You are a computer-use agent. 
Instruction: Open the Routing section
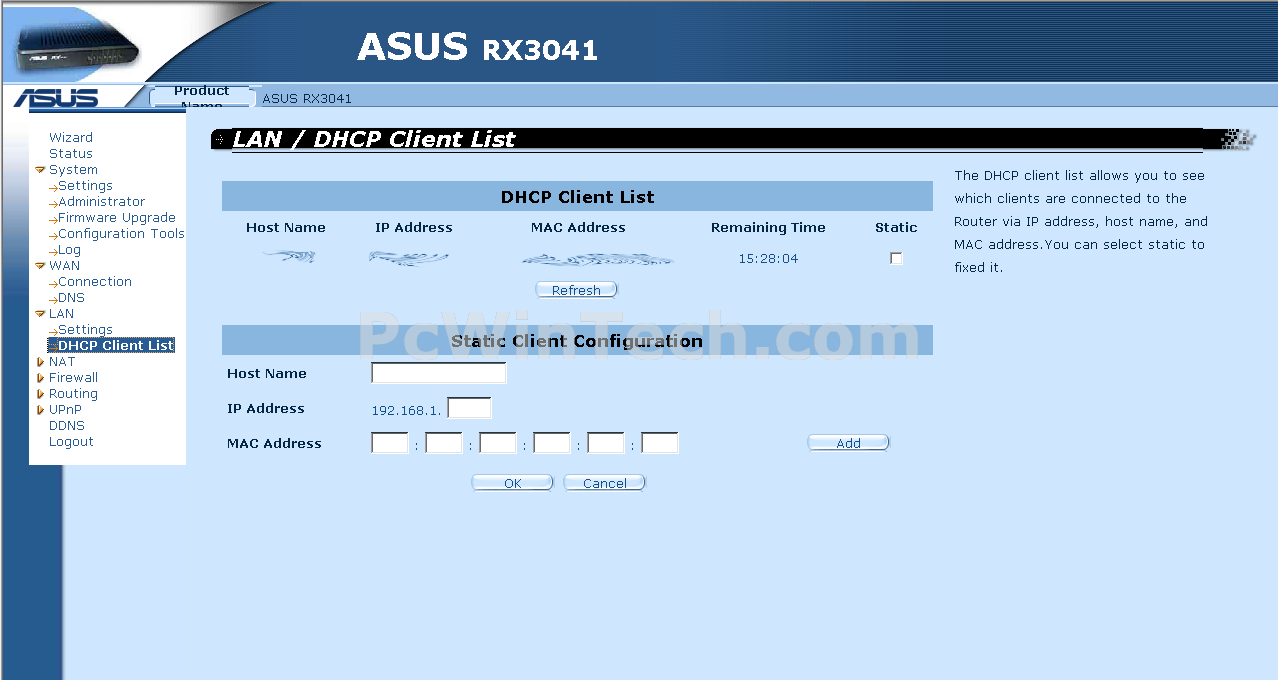[73, 394]
